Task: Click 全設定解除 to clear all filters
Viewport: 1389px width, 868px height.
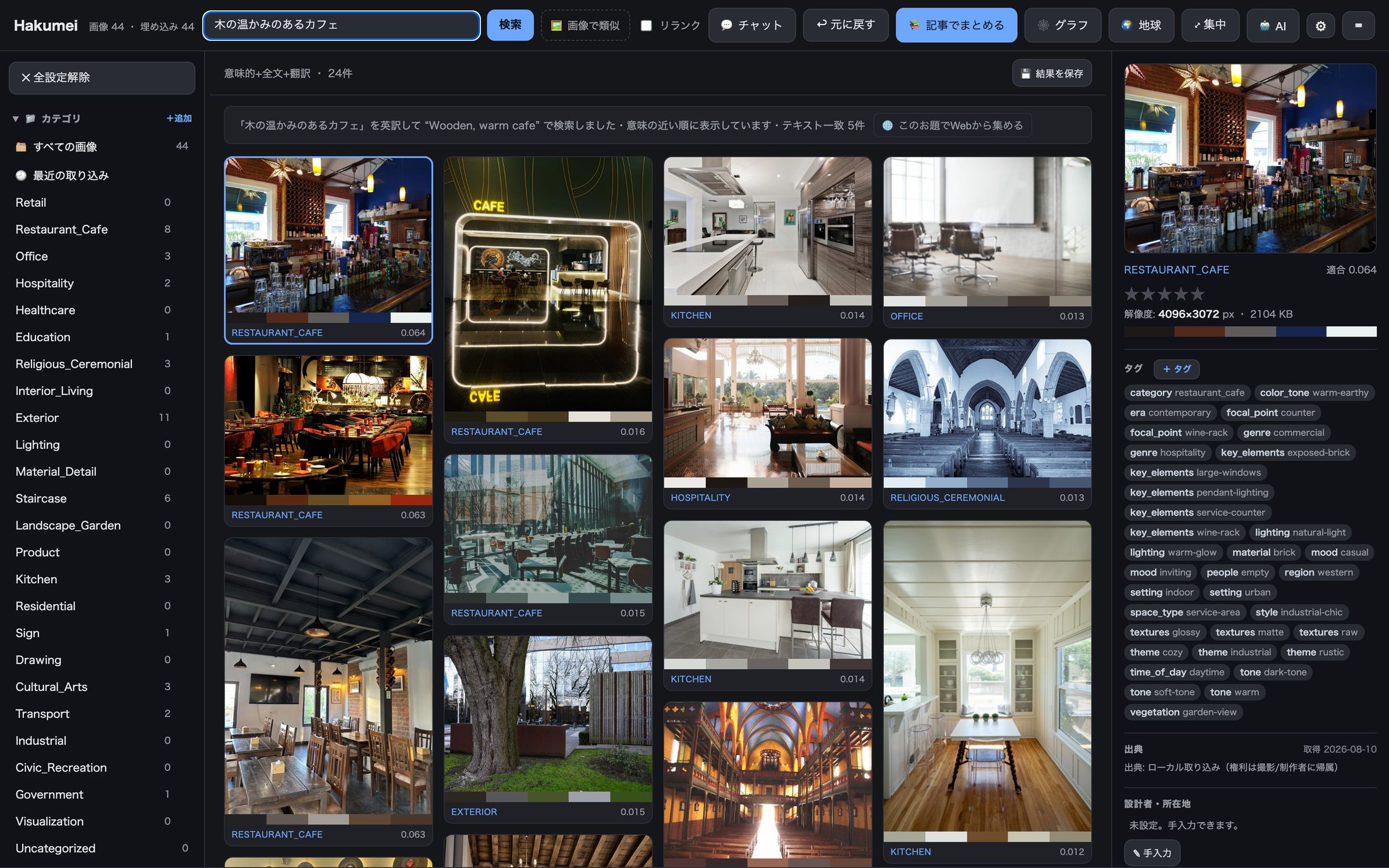Action: coord(102,78)
